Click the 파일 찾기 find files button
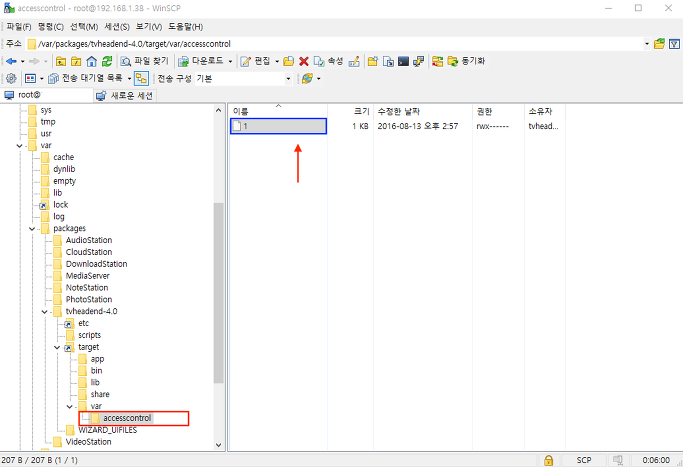683x467 pixels. click(145, 61)
